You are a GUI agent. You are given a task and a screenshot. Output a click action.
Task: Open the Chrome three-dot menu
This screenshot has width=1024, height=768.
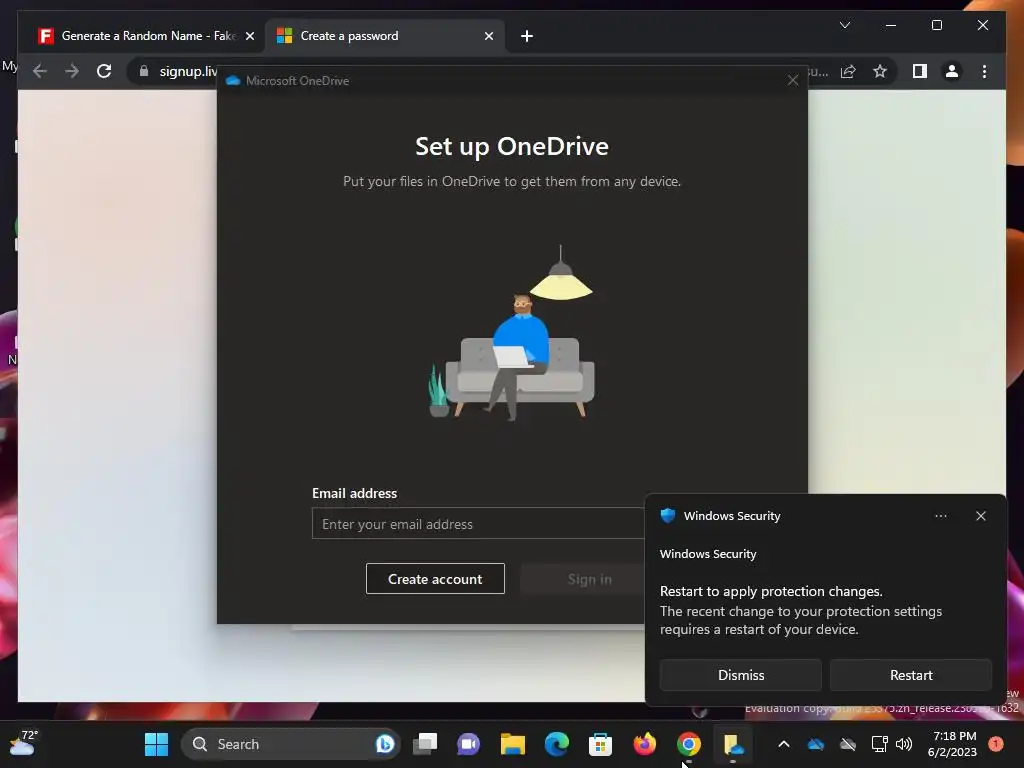click(x=984, y=71)
